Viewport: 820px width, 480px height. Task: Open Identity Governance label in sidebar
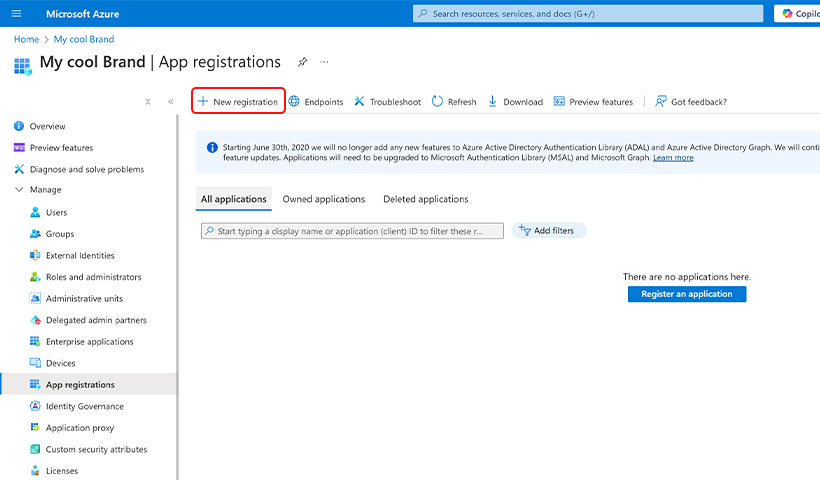(85, 406)
